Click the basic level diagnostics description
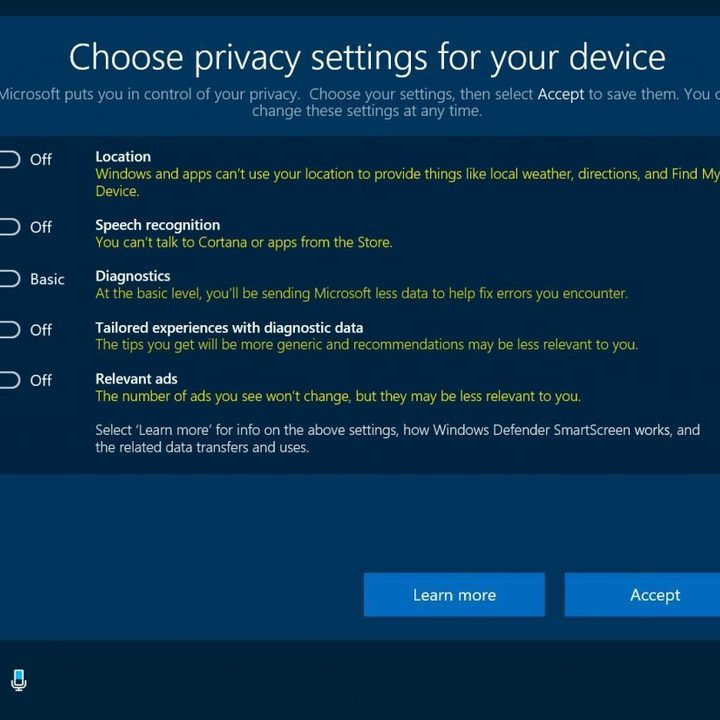 (x=361, y=294)
